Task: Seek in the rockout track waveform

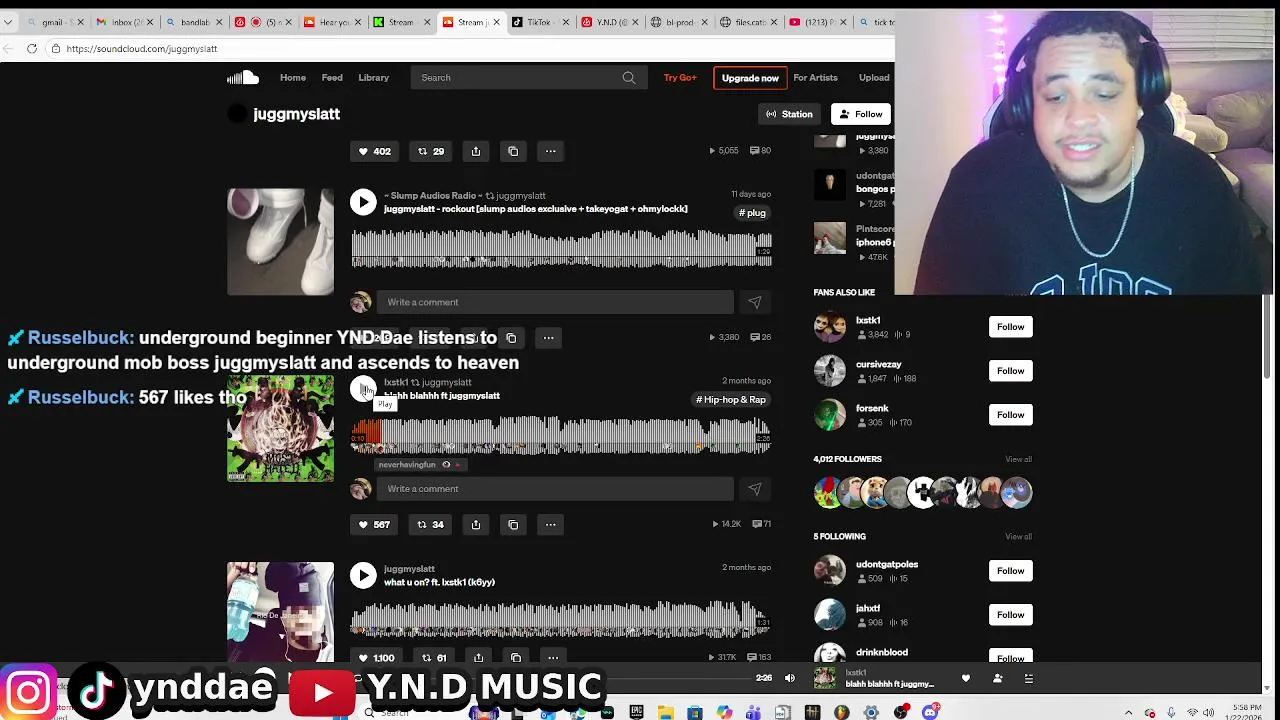Action: (561, 249)
